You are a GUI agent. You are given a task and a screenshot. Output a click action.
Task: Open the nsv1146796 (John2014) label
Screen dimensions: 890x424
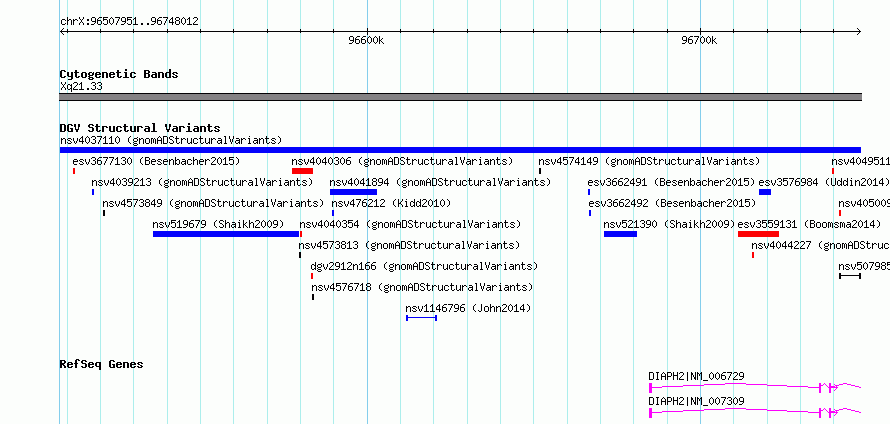[468, 308]
